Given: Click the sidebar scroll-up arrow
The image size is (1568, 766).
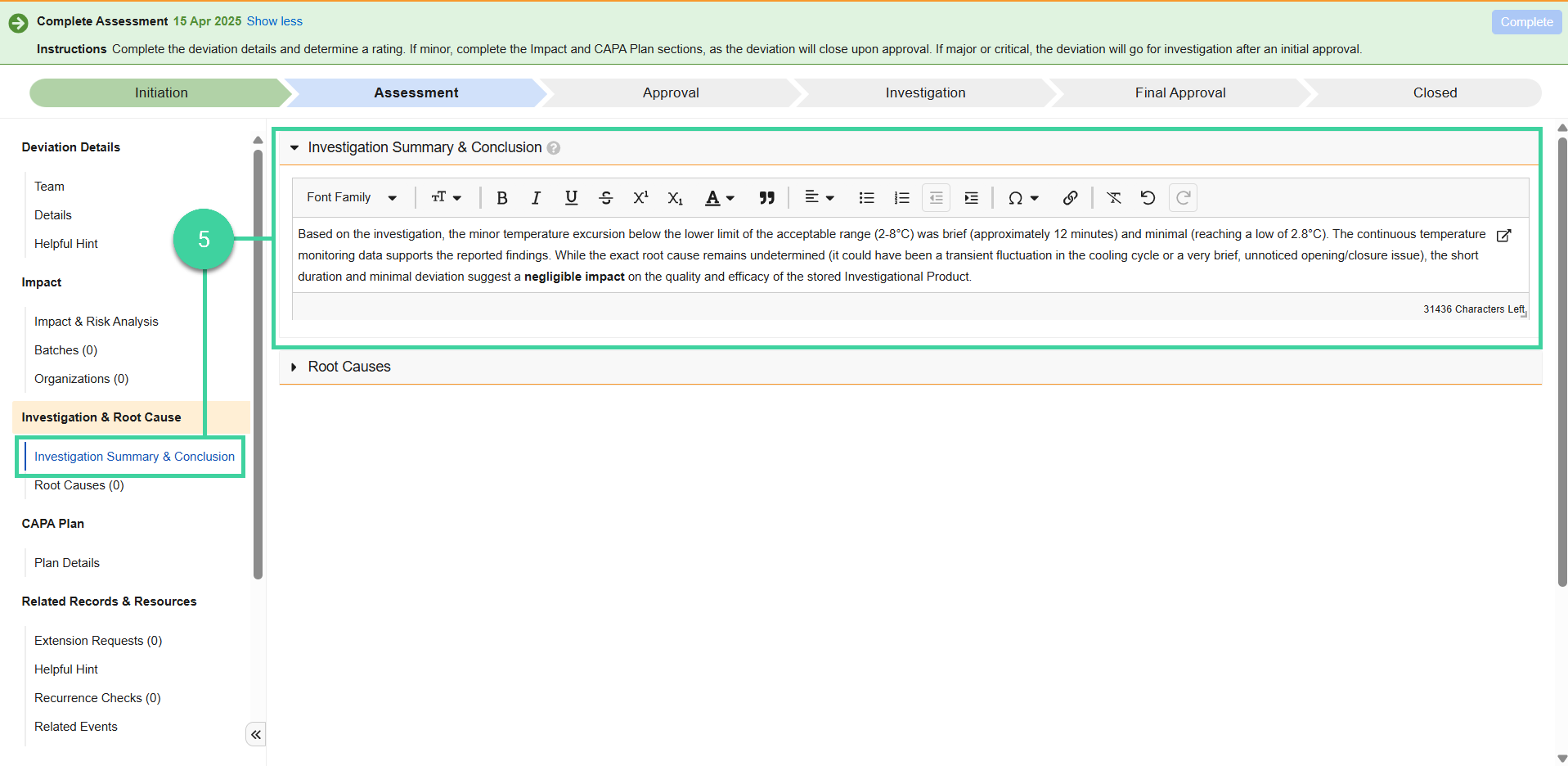Looking at the screenshot, I should tap(258, 140).
